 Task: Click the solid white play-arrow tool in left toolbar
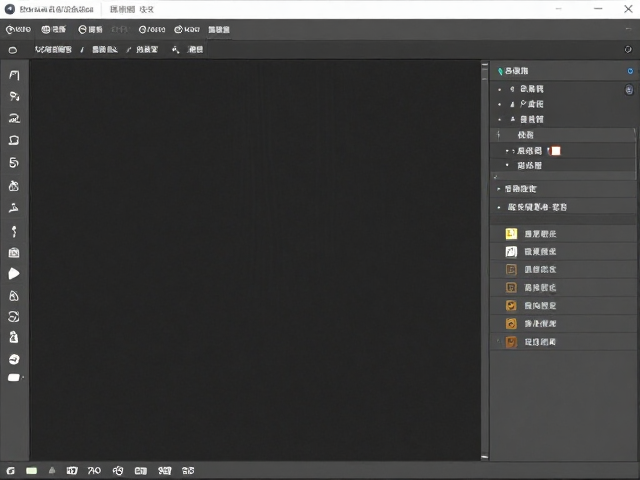[14, 273]
